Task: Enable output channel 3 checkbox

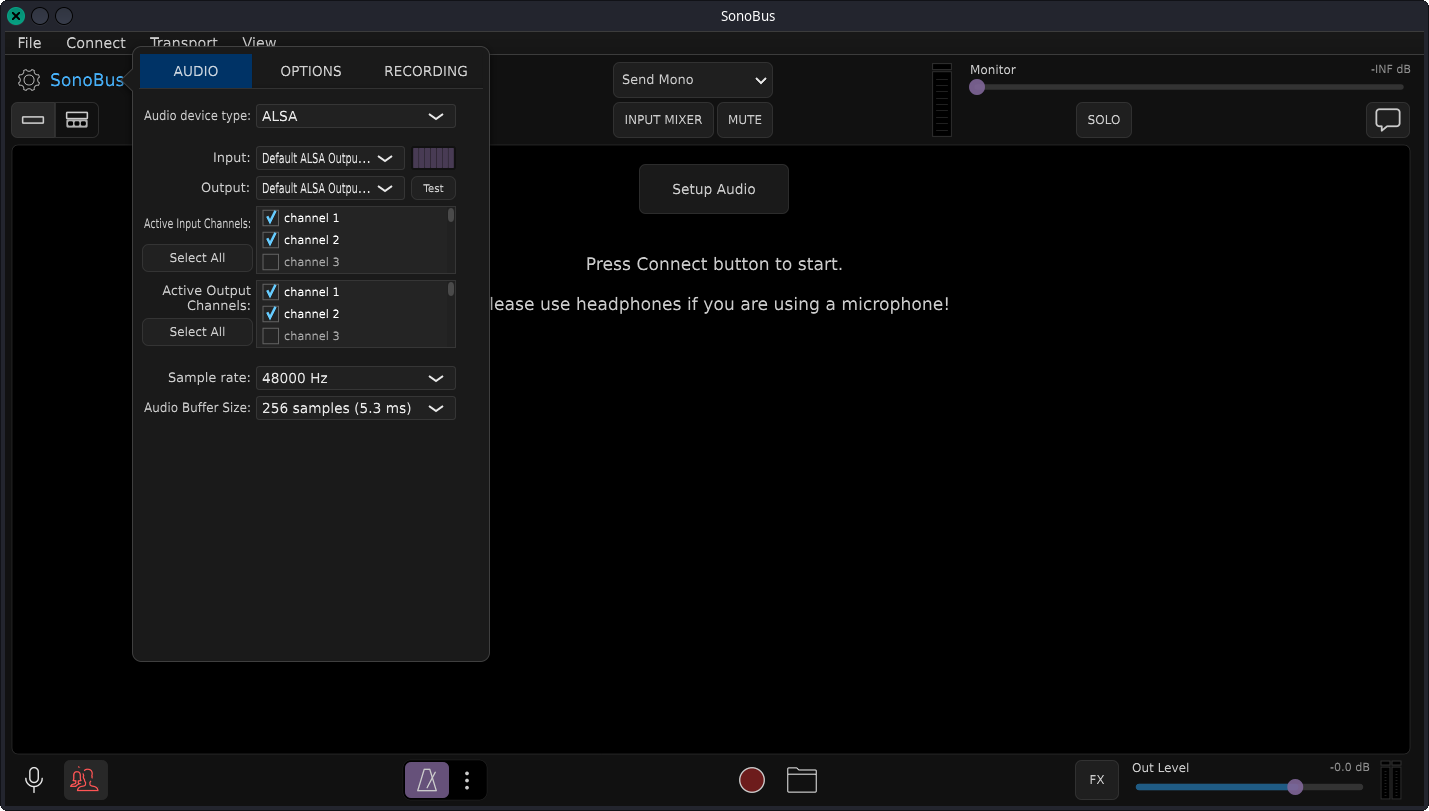Action: (x=270, y=336)
